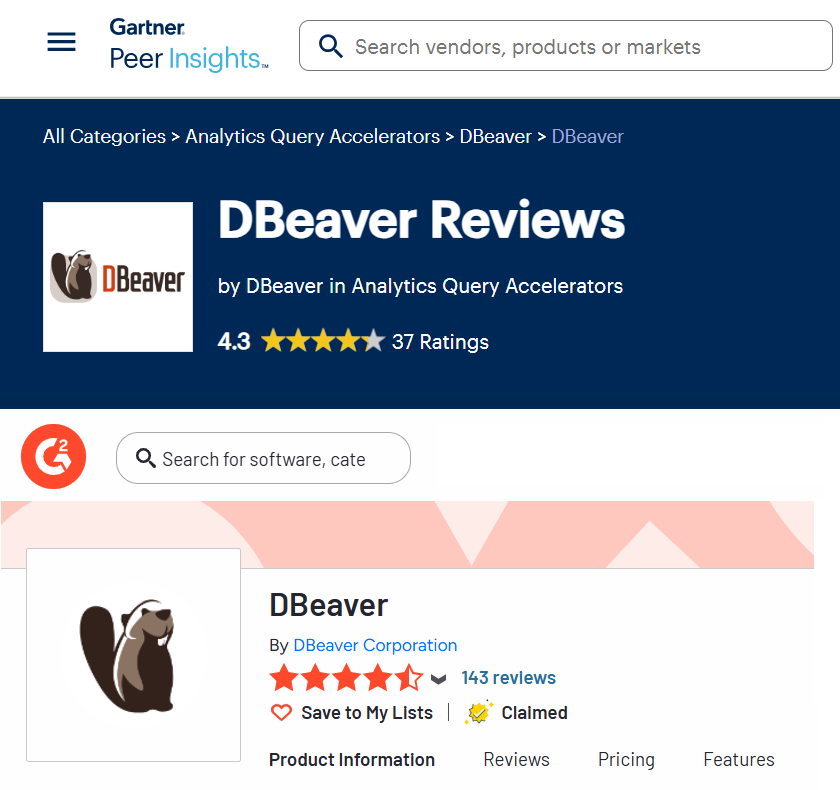The image size is (840, 790).
Task: Click the yellow star rating on Gartner
Action: click(x=323, y=341)
